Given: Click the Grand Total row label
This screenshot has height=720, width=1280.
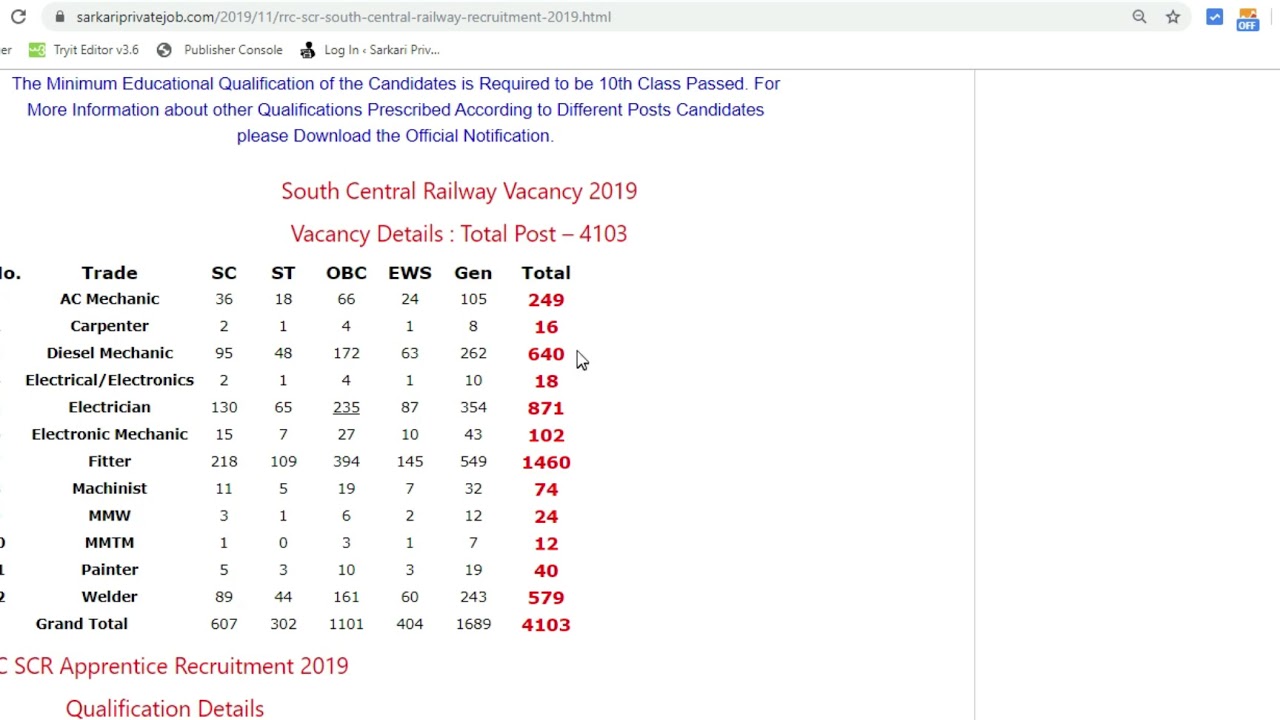Looking at the screenshot, I should pos(82,623).
